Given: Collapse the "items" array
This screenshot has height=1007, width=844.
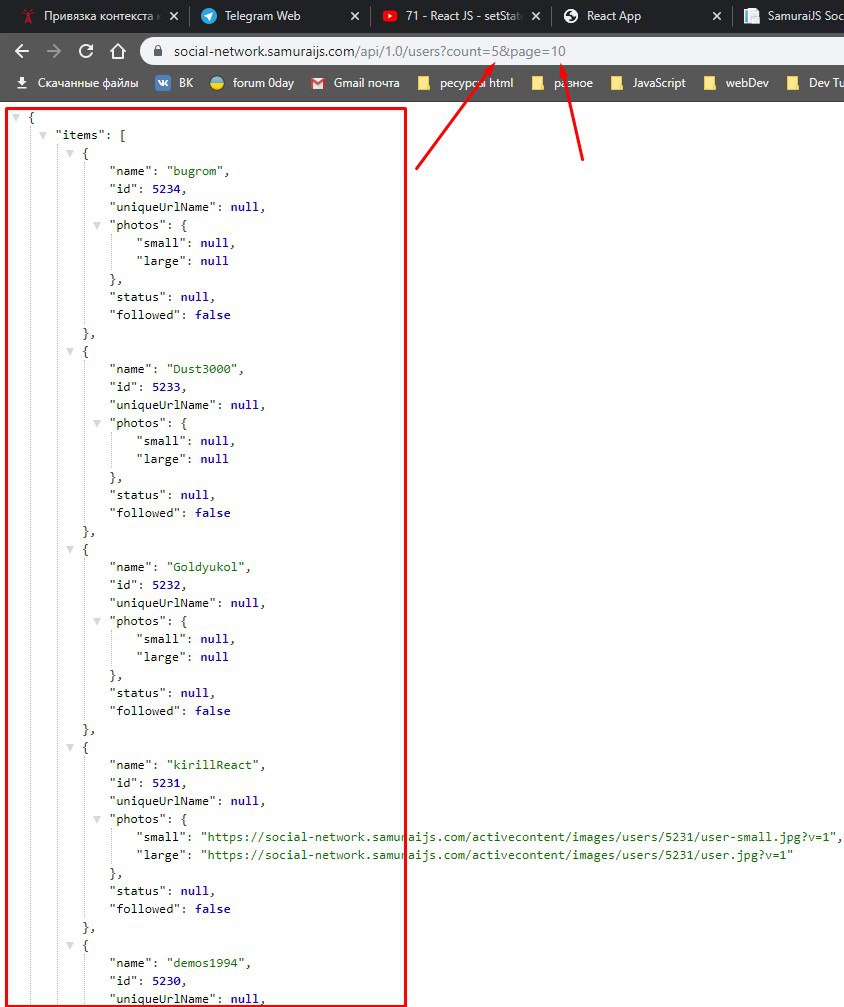Looking at the screenshot, I should click(x=43, y=135).
